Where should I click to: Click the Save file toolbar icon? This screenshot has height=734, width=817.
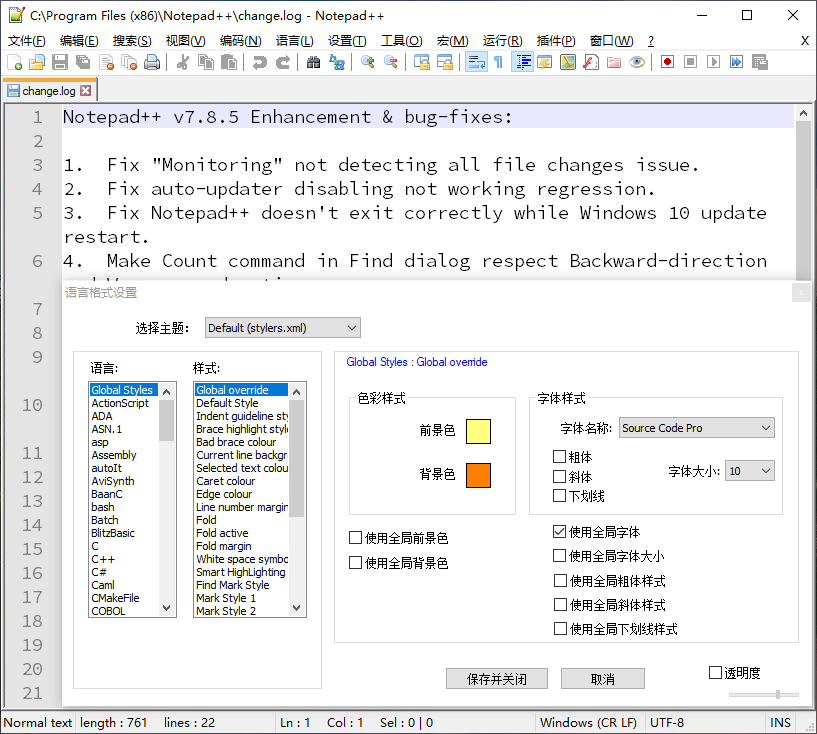(x=59, y=63)
